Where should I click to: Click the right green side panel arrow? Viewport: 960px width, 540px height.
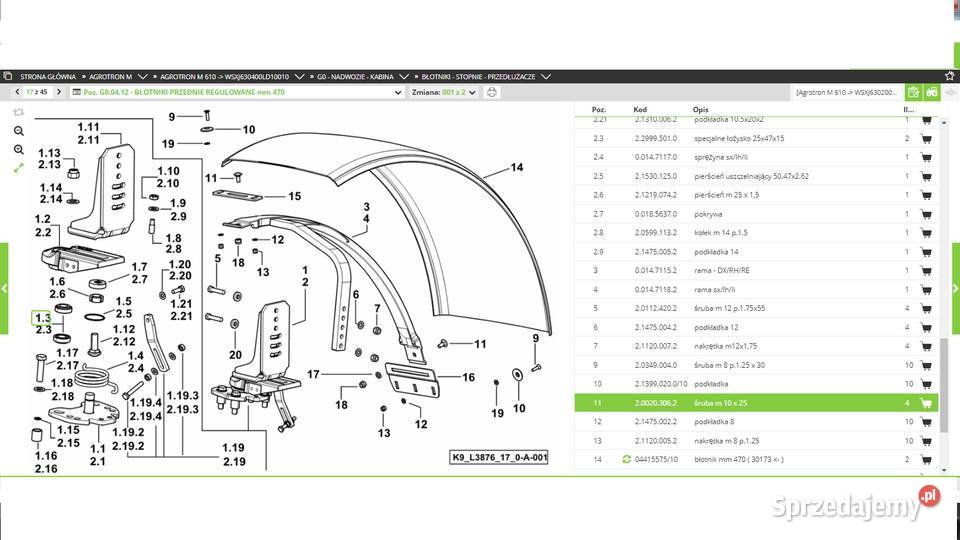coord(956,288)
